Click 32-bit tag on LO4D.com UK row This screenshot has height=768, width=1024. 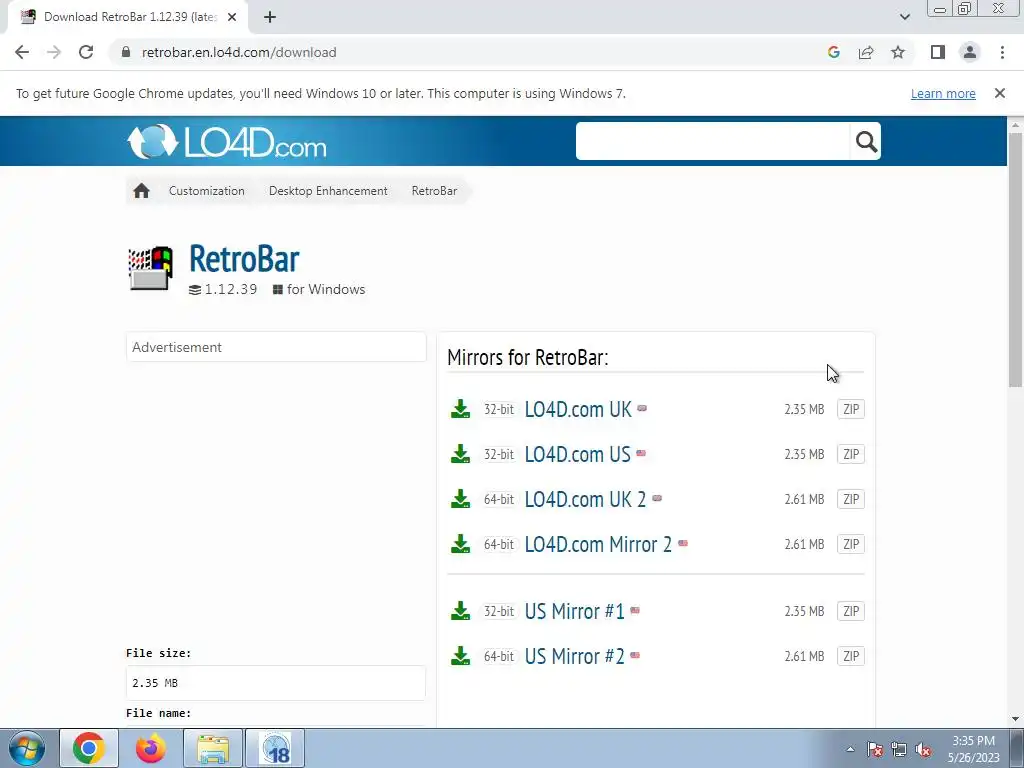point(499,409)
